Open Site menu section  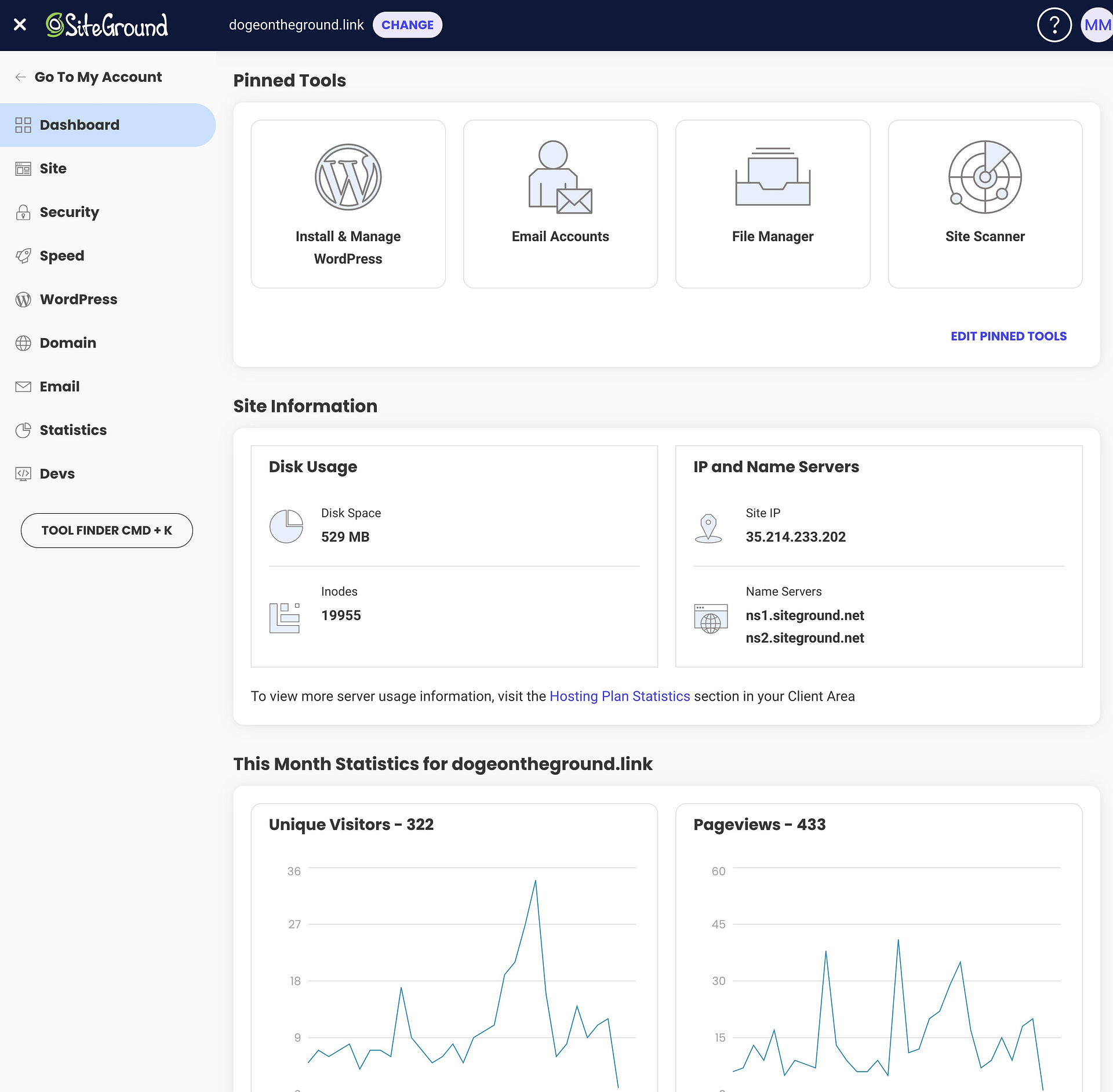tap(53, 168)
